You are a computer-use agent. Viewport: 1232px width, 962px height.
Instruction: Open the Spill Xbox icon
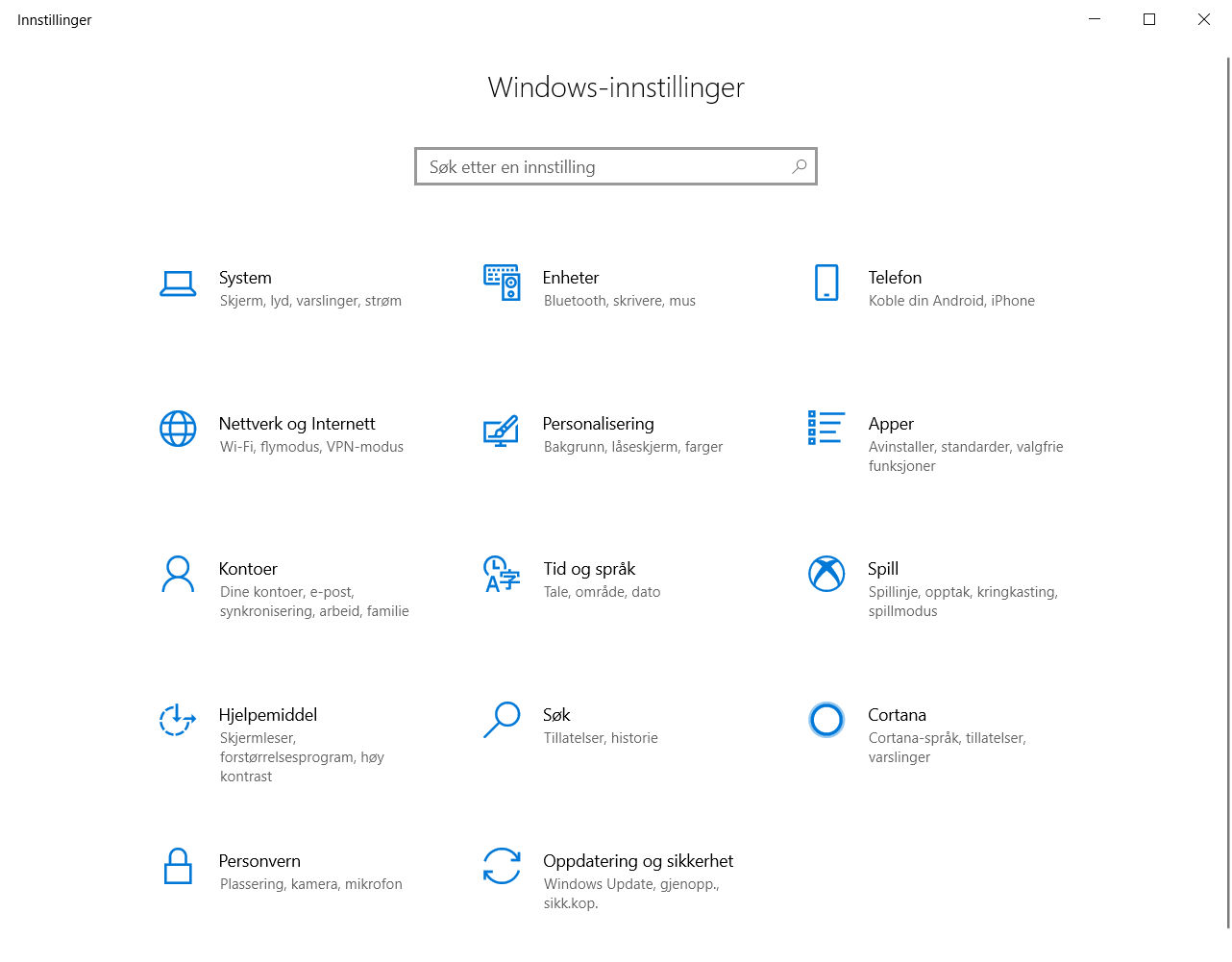(826, 574)
